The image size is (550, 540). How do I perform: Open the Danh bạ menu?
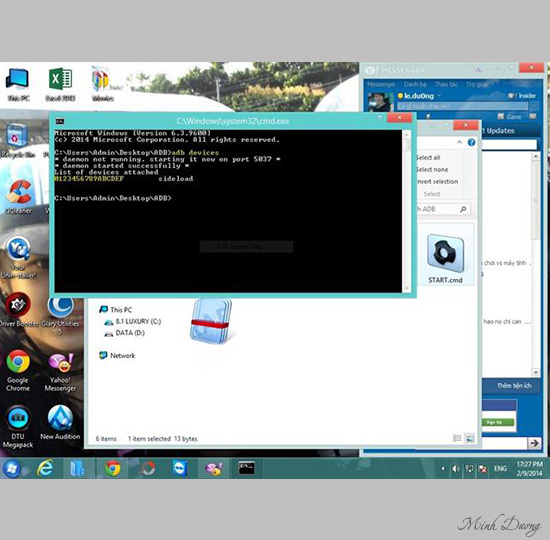click(415, 85)
